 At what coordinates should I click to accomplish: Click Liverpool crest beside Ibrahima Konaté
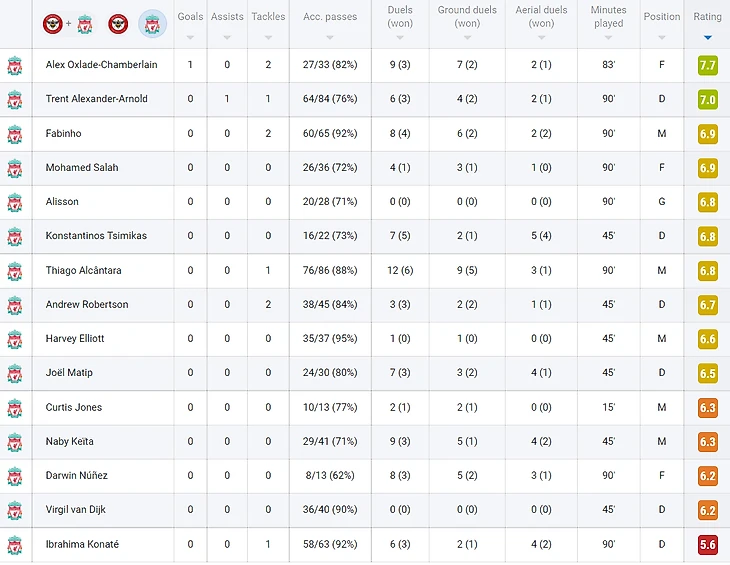14,545
